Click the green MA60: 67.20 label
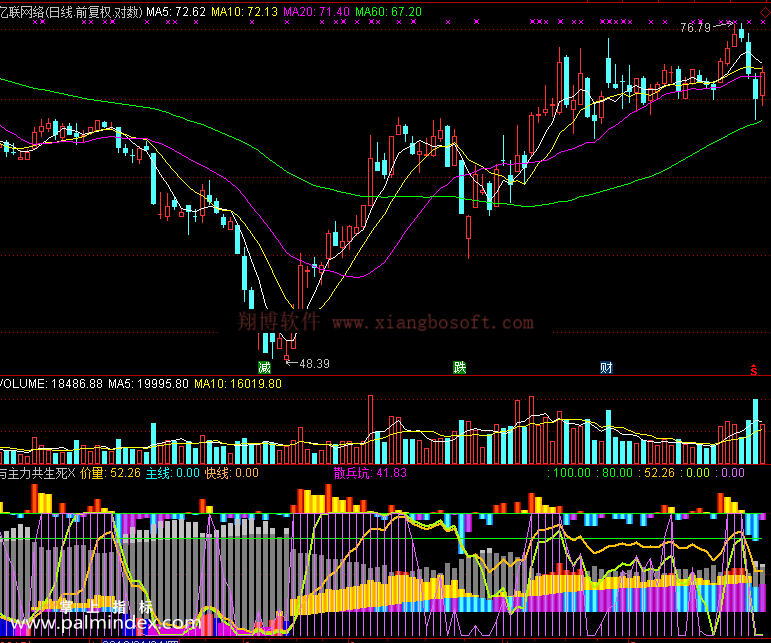Viewport: 771px width, 643px height. coord(388,12)
